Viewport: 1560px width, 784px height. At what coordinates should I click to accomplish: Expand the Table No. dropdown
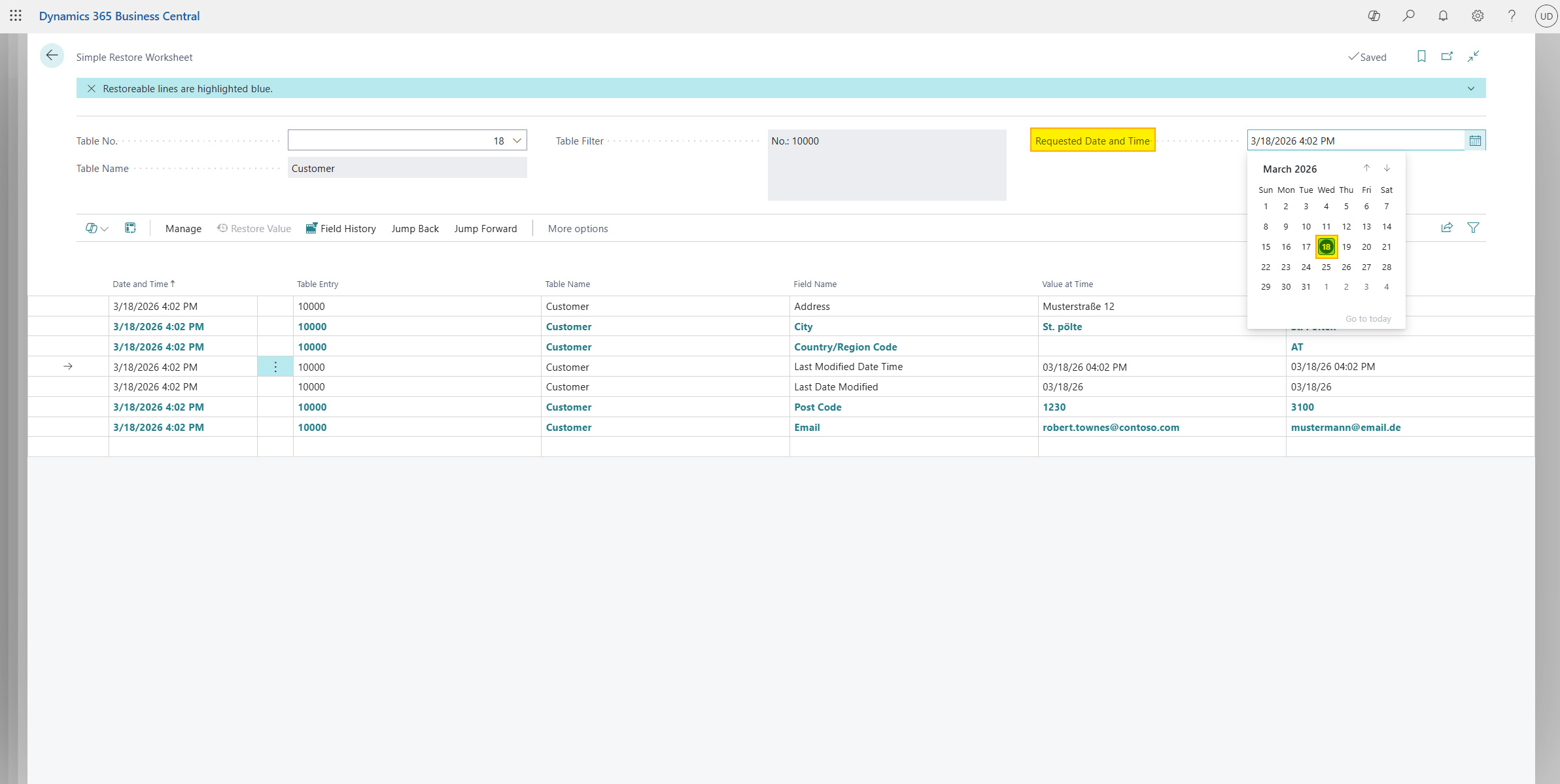tap(517, 140)
